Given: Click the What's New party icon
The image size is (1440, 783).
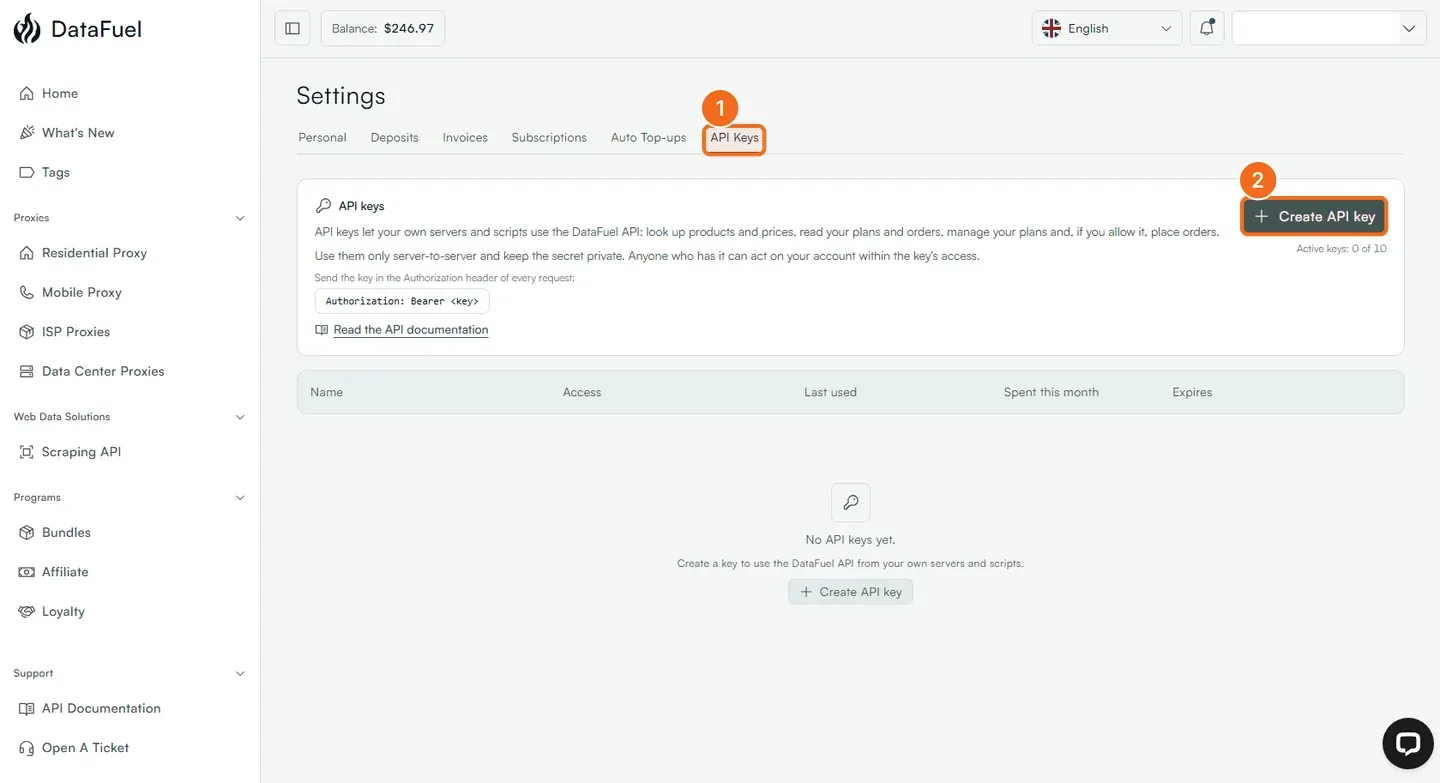Looking at the screenshot, I should [x=27, y=133].
